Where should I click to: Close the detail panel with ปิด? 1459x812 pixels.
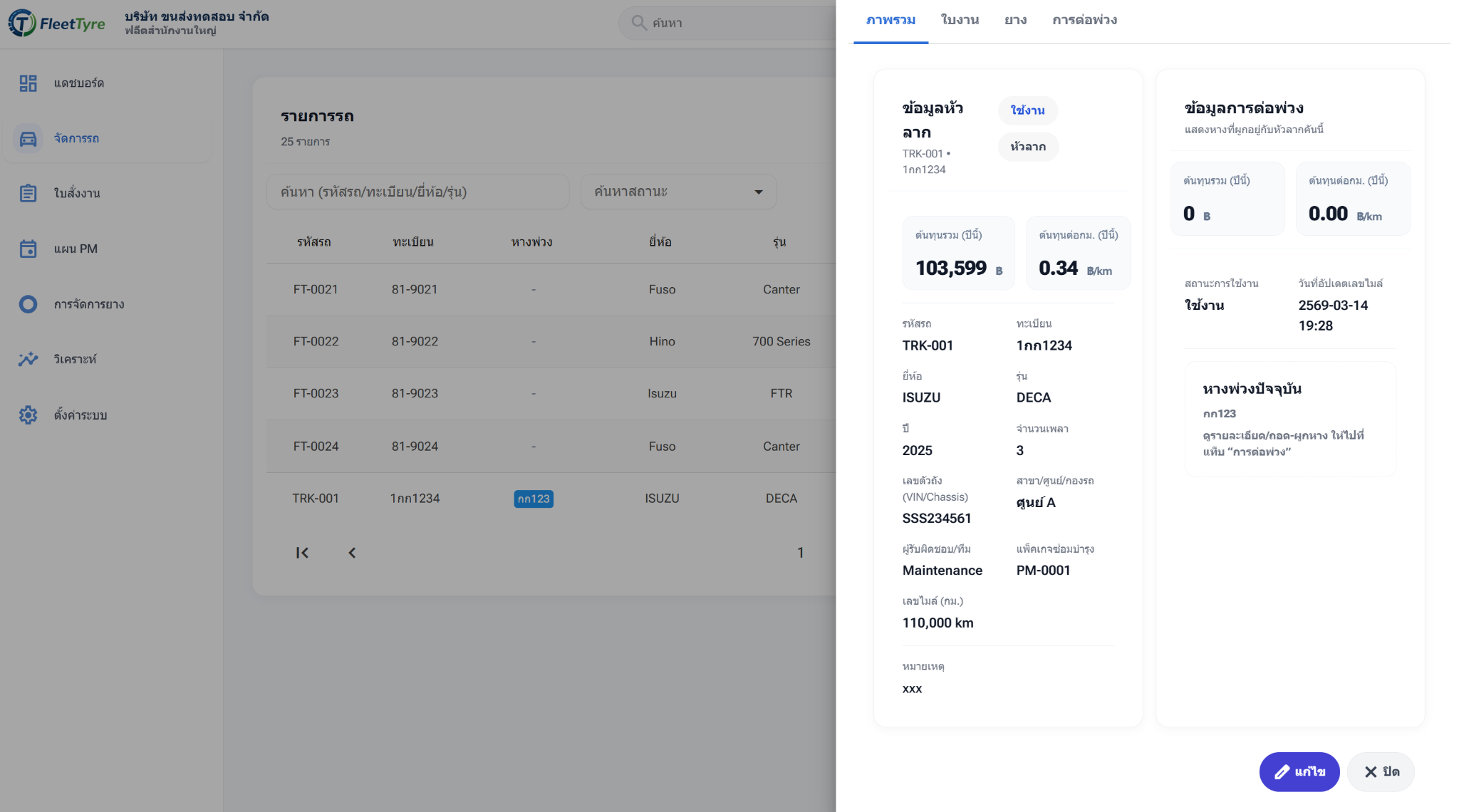tap(1381, 771)
